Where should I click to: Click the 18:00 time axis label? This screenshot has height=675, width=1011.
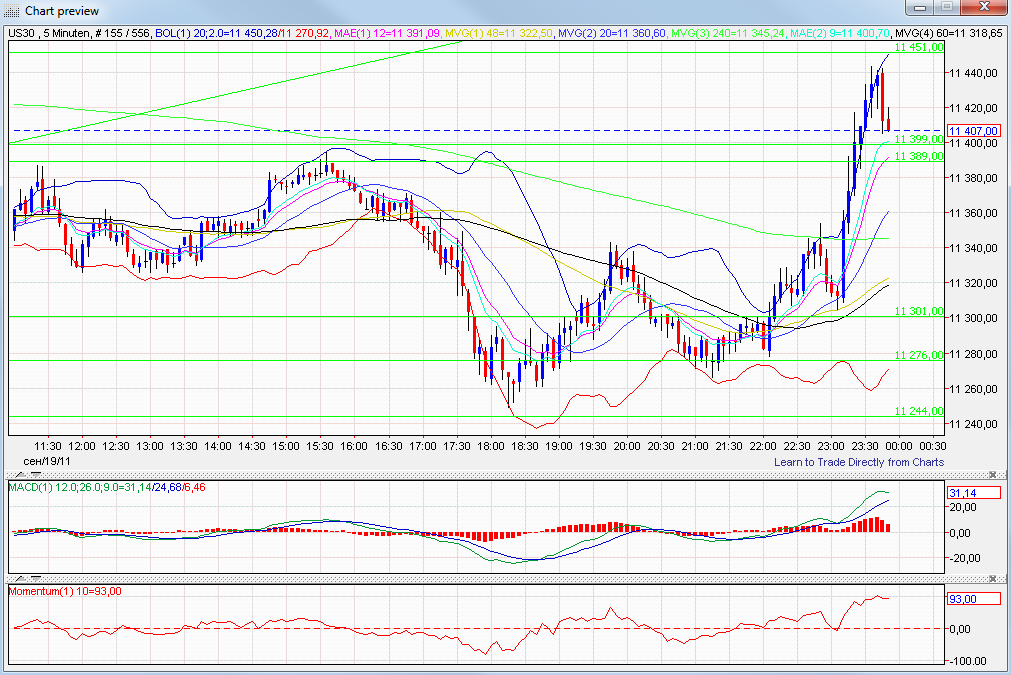pyautogui.click(x=491, y=446)
